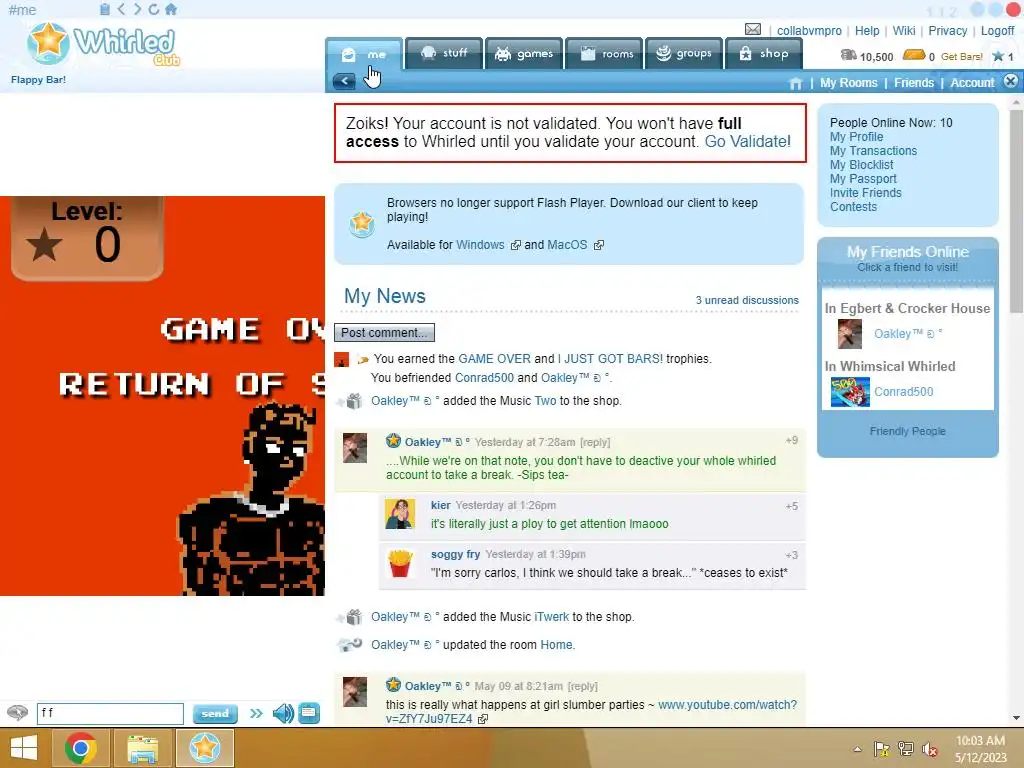Click the Post comment... button
The width and height of the screenshot is (1024, 768).
tap(384, 332)
